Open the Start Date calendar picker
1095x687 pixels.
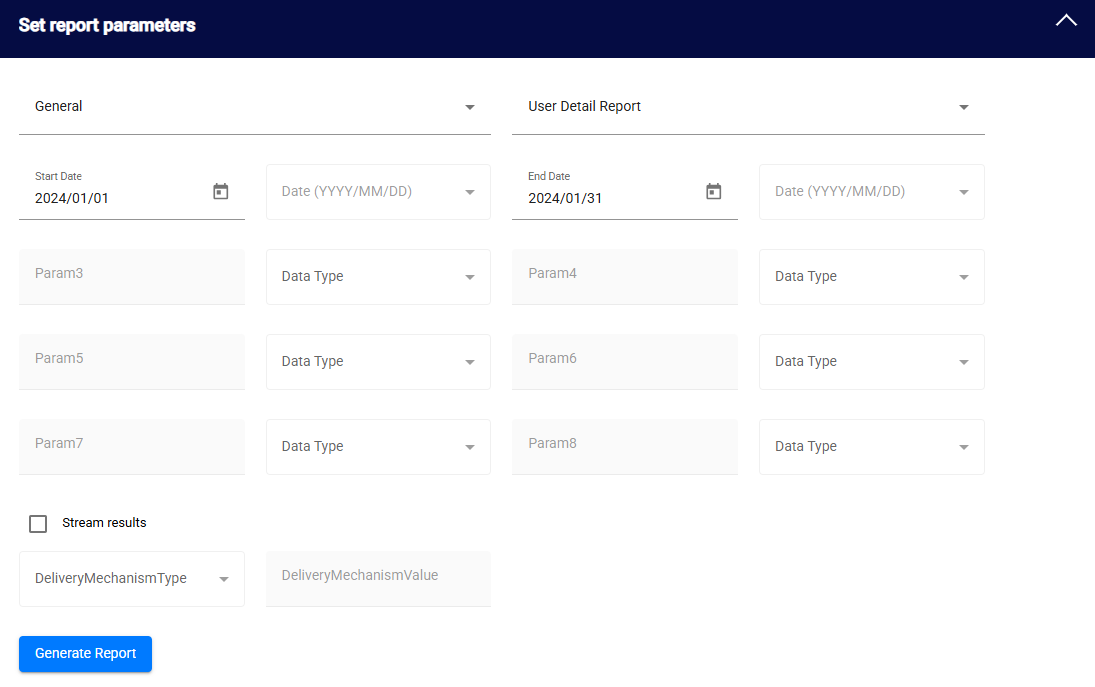point(221,191)
